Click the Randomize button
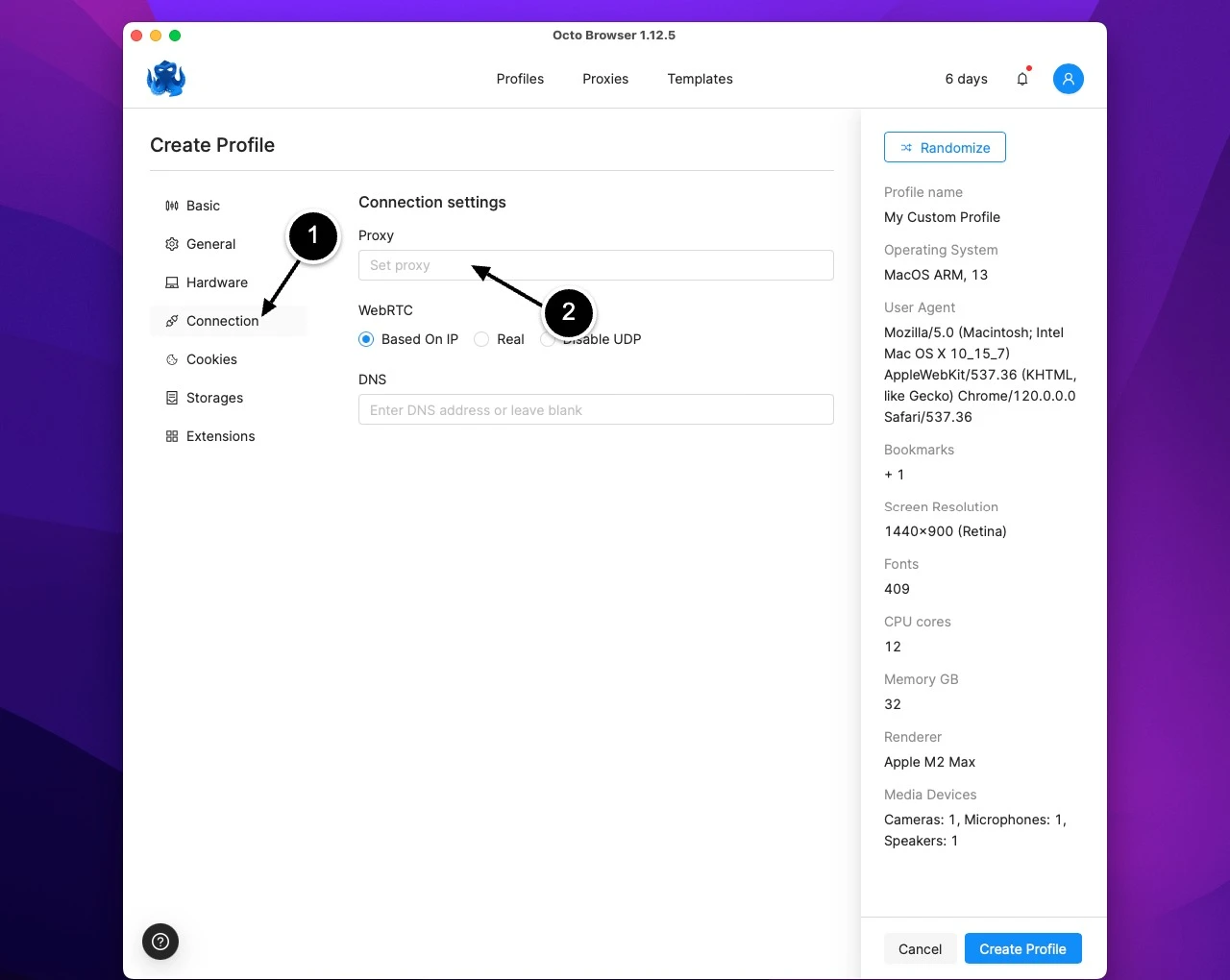Viewport: 1230px width, 980px height. click(x=945, y=147)
